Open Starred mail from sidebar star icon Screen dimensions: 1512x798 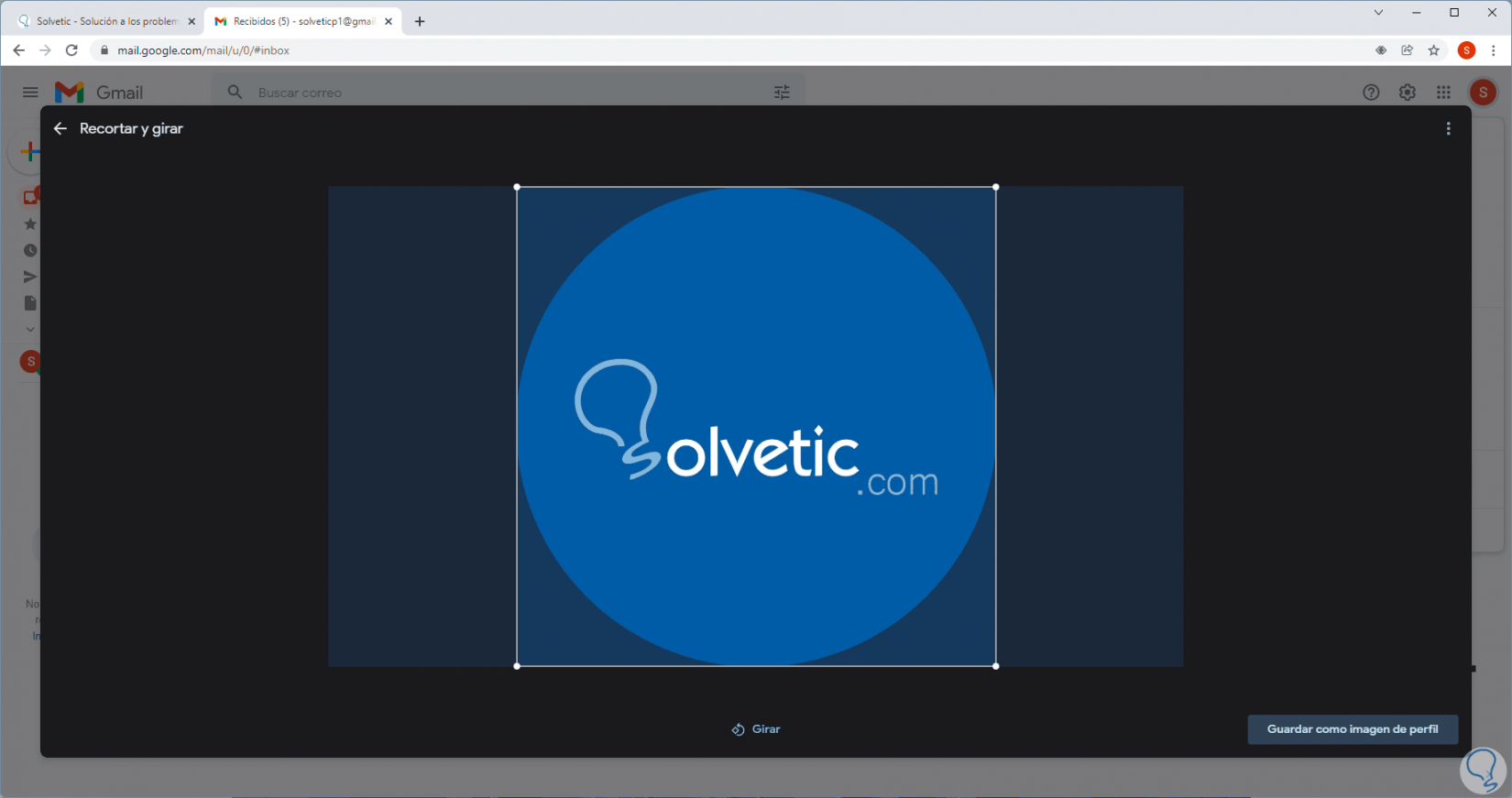point(30,224)
